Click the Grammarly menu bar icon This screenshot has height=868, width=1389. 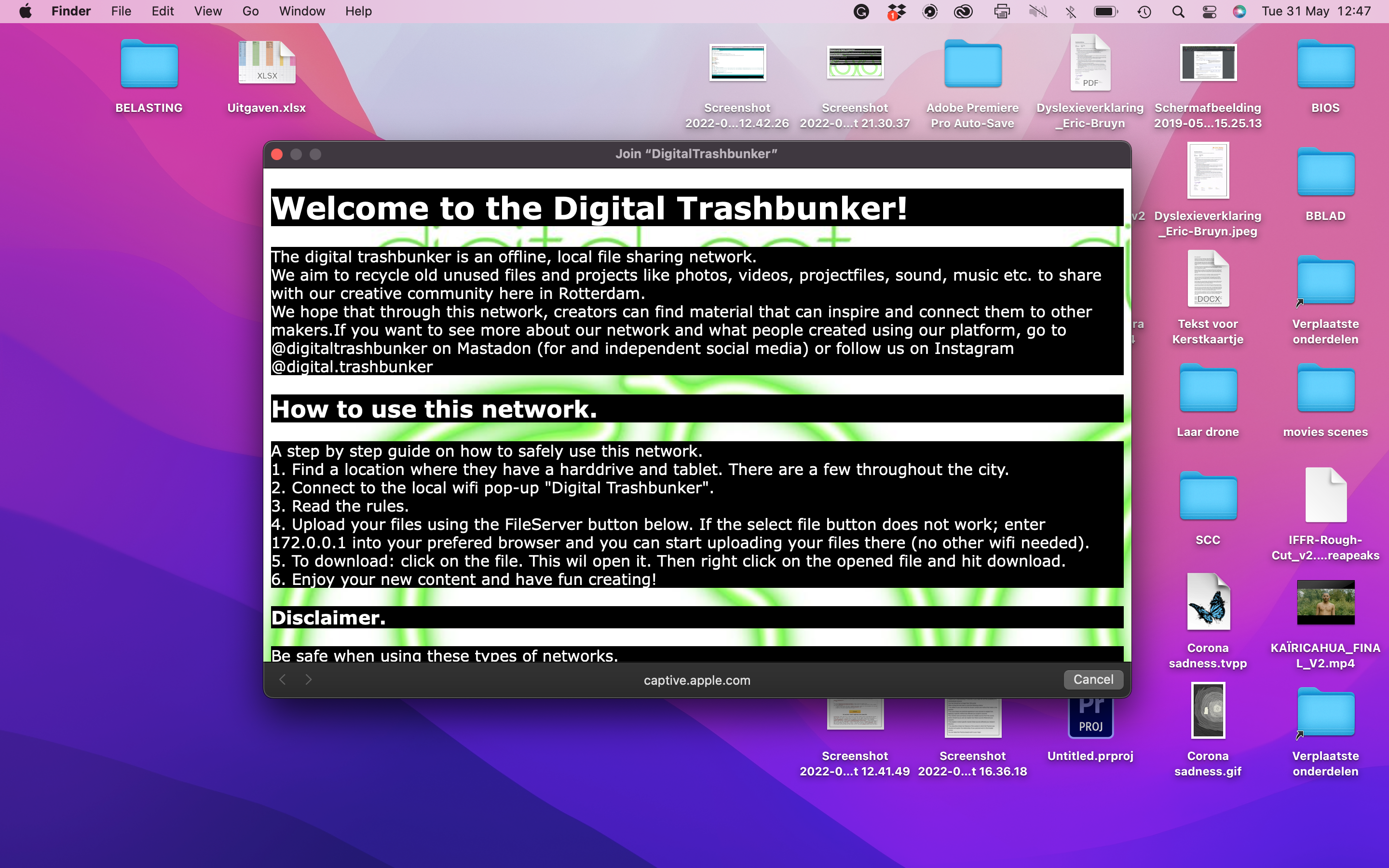861,12
